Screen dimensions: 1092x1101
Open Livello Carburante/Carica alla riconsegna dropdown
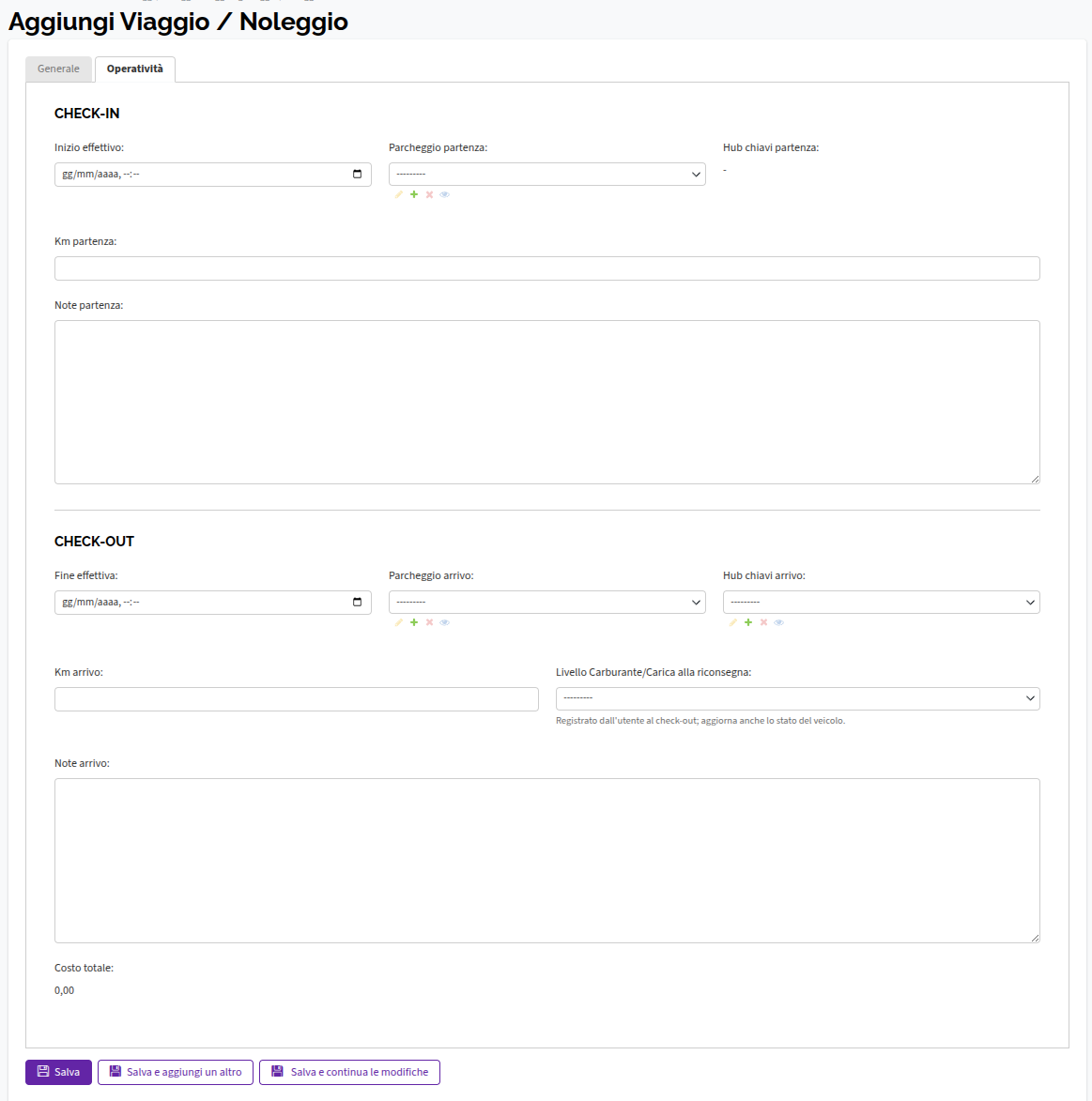pyautogui.click(x=798, y=698)
